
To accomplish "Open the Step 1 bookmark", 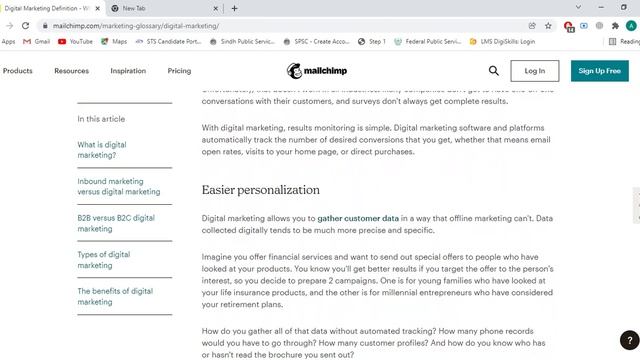I will click(371, 42).
